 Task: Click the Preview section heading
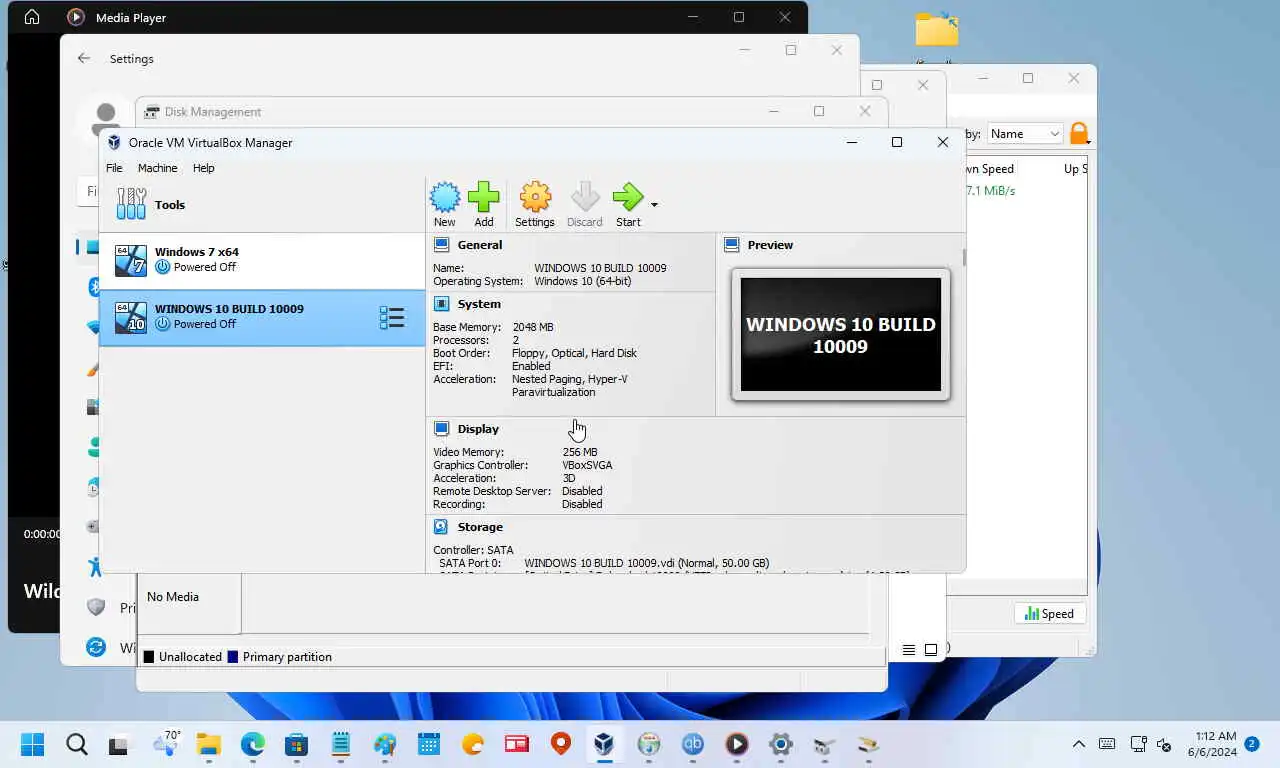pos(770,245)
